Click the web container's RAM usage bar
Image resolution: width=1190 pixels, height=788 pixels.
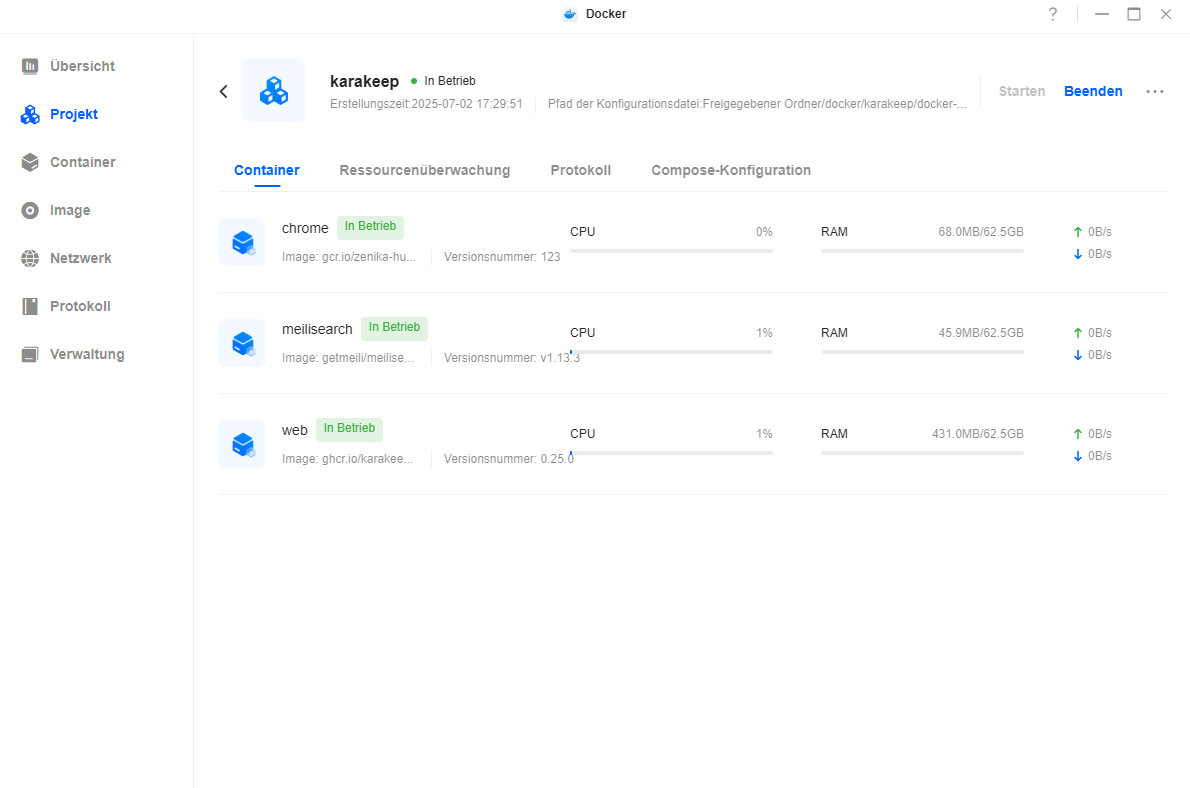coord(921,453)
